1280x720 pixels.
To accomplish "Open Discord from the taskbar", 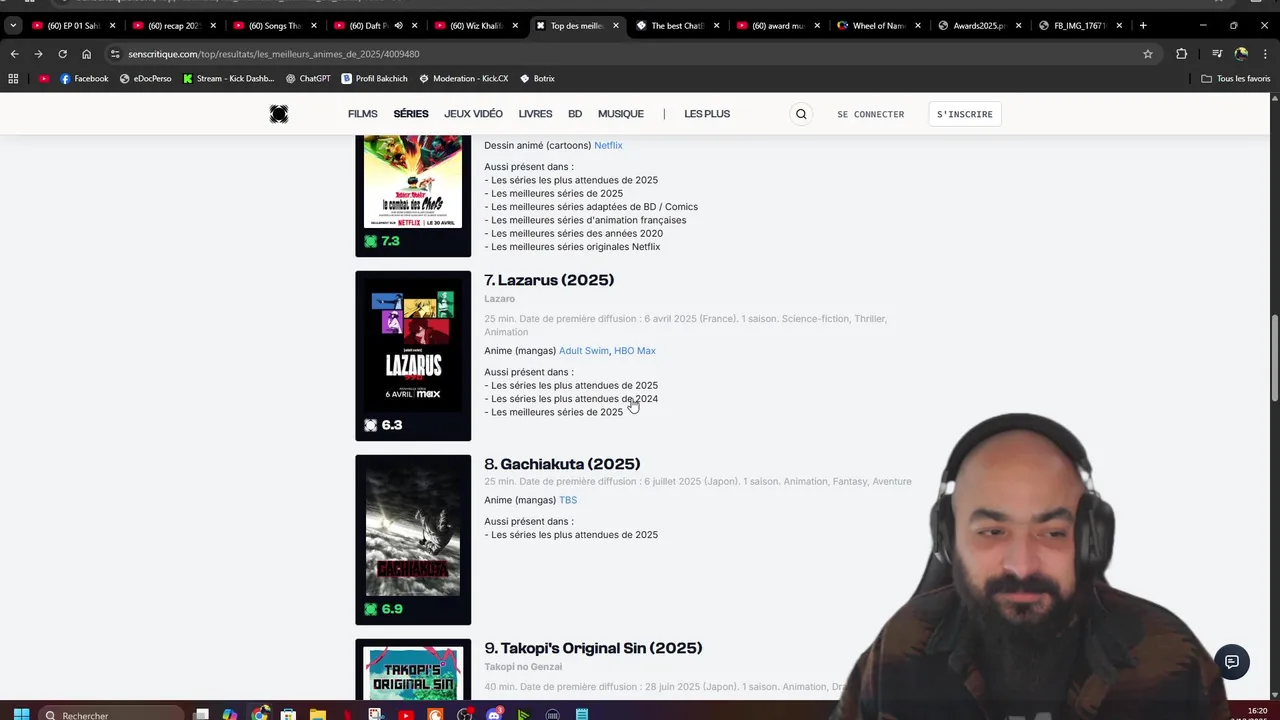I will pos(493,714).
